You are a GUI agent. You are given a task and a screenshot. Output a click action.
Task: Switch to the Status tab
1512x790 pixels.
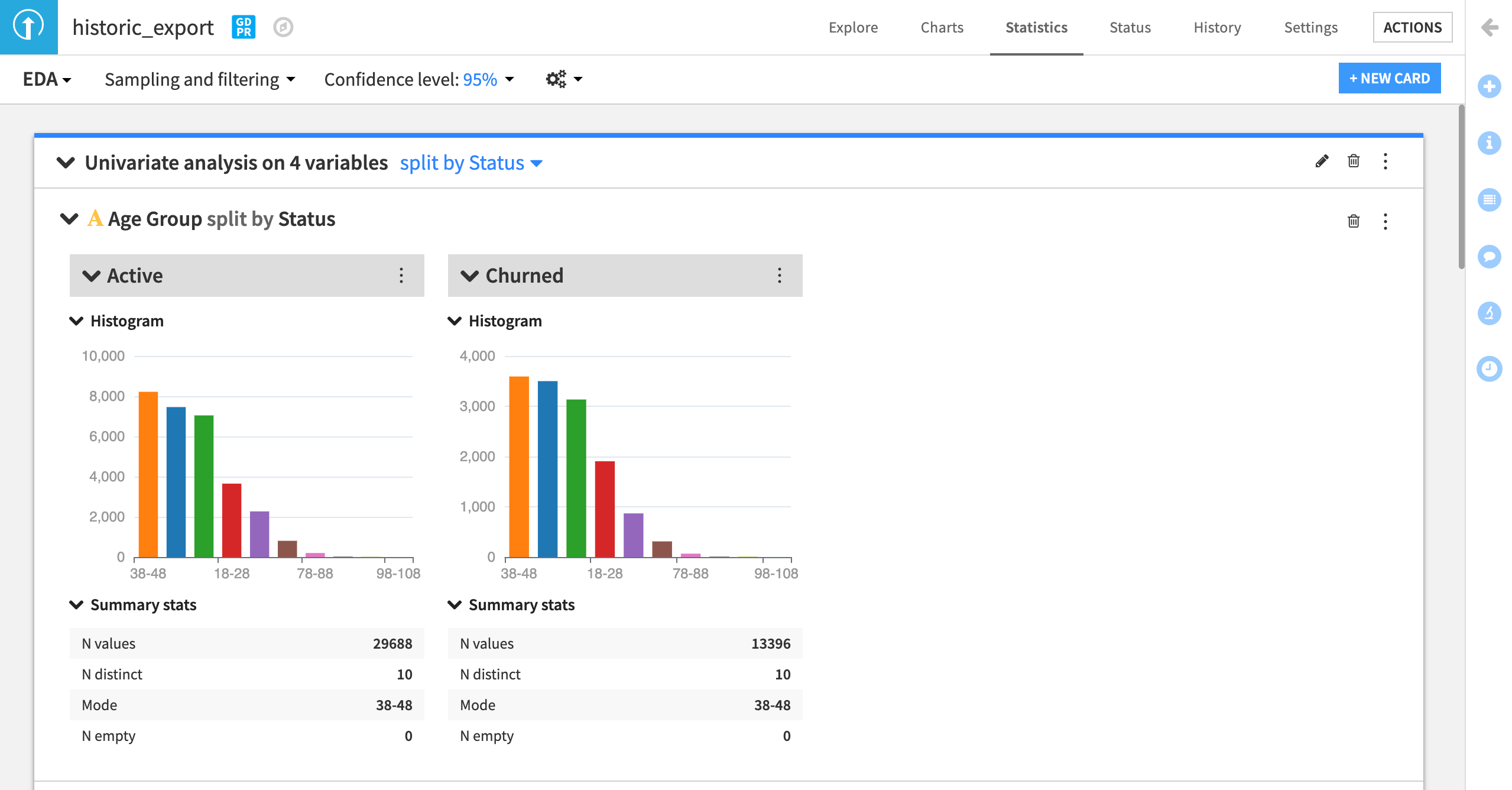pos(1130,27)
